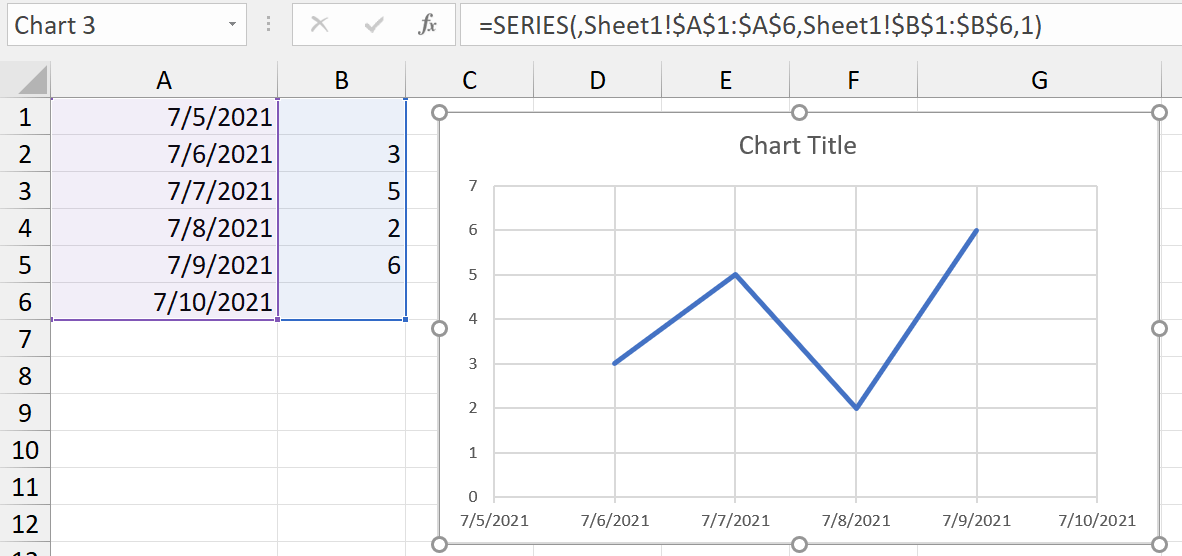The image size is (1182, 556).
Task: Select the Chart Title text
Action: pyautogui.click(x=797, y=146)
